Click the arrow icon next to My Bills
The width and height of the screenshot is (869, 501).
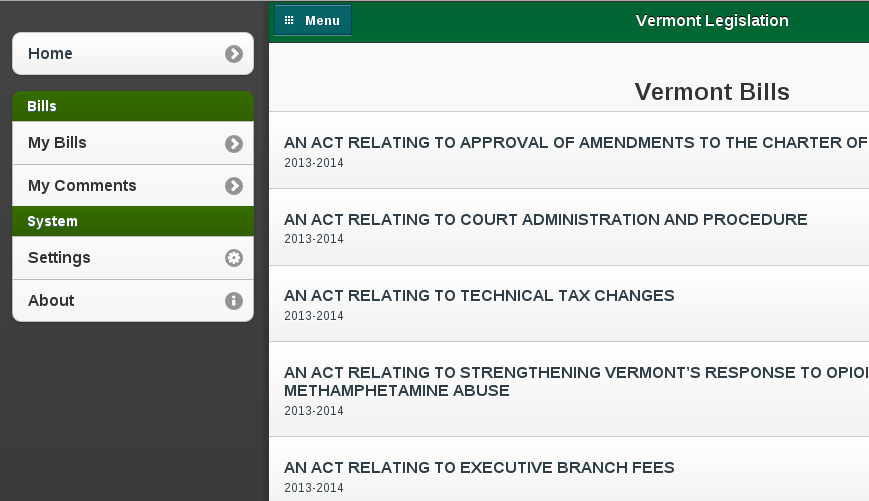pyautogui.click(x=234, y=144)
